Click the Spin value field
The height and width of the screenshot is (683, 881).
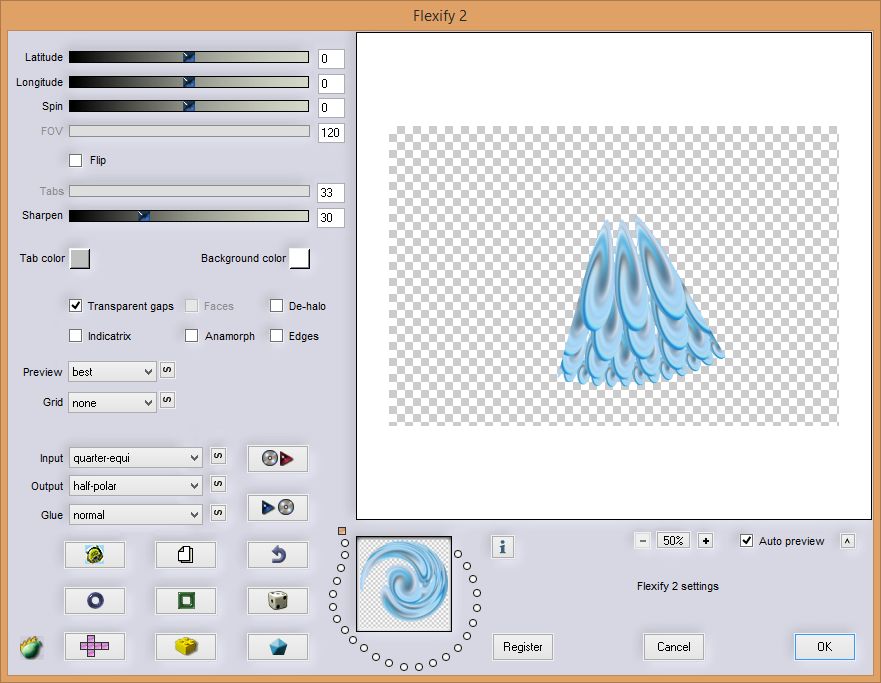[x=331, y=108]
